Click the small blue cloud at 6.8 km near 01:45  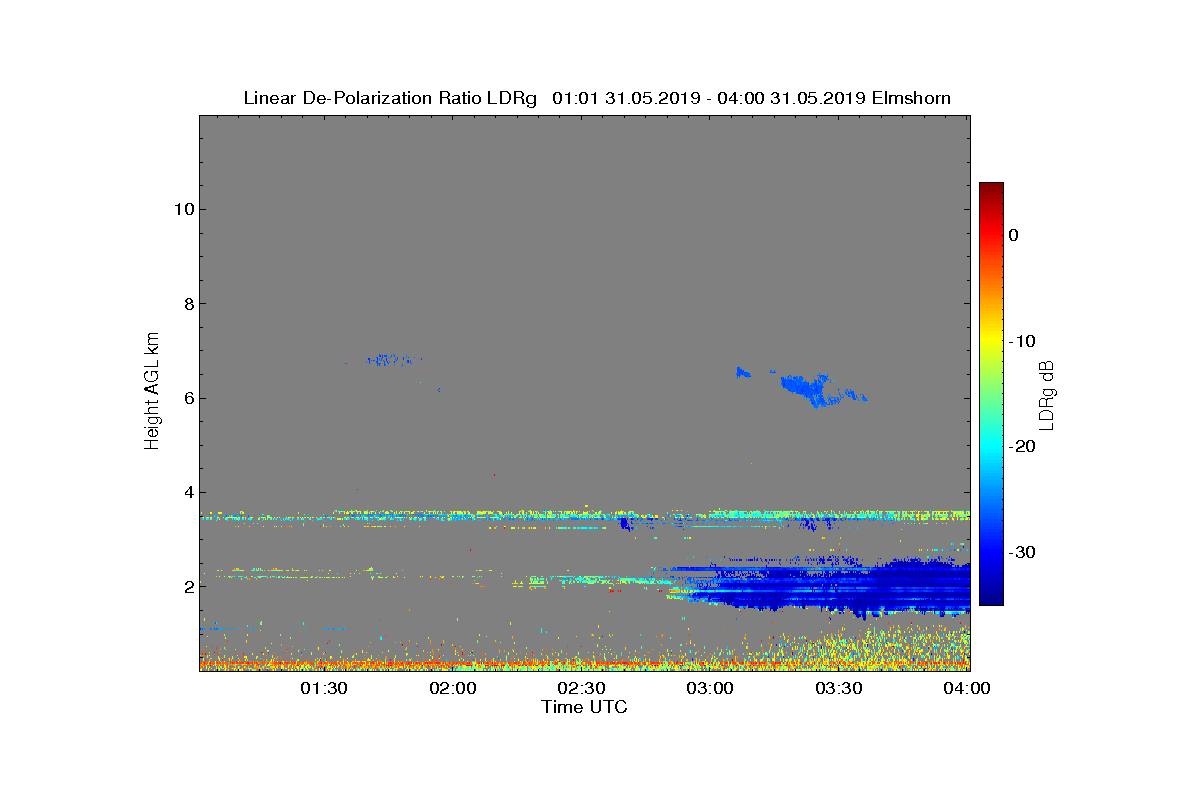[390, 359]
